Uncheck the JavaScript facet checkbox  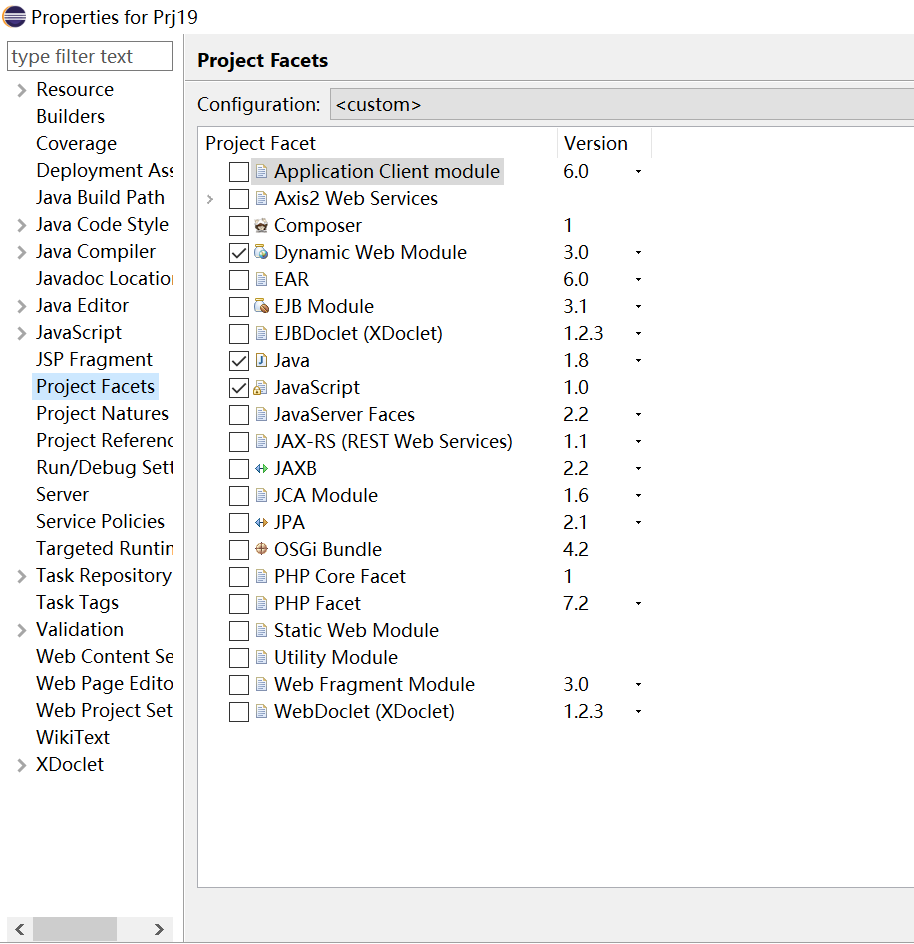click(238, 388)
